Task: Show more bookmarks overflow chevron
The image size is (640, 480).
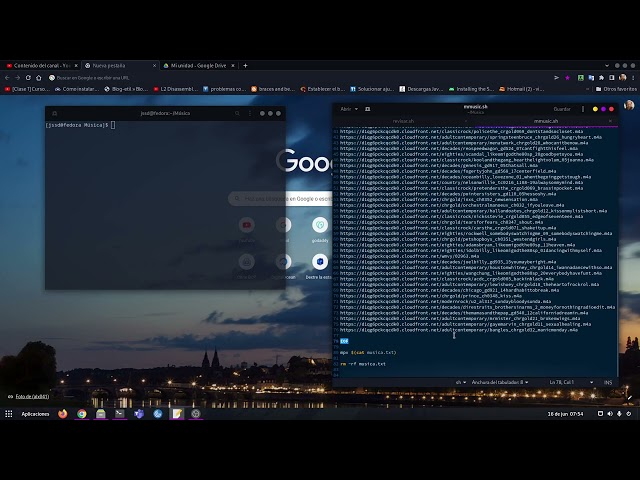Action: [x=587, y=89]
